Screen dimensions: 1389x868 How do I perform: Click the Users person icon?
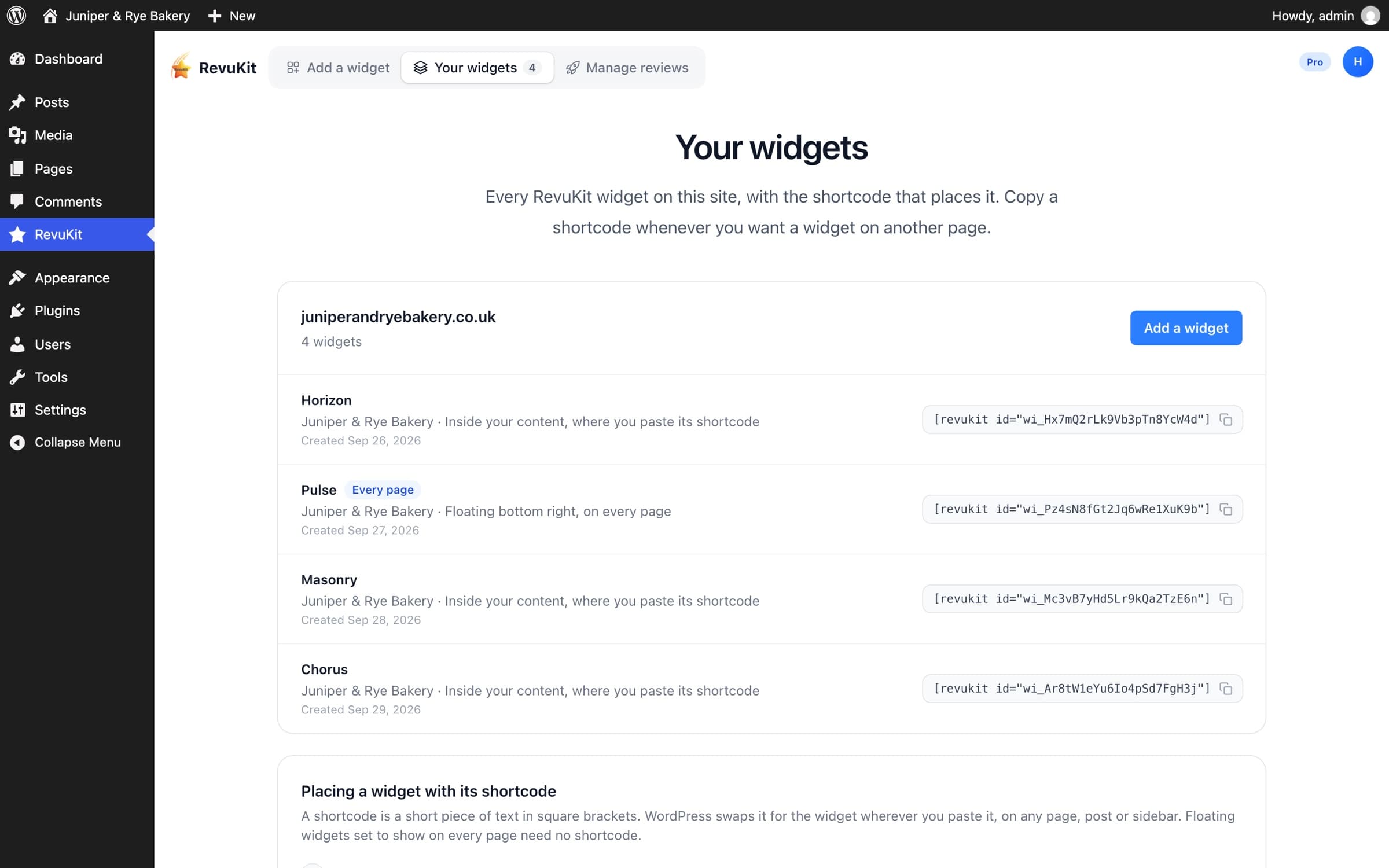(x=17, y=344)
